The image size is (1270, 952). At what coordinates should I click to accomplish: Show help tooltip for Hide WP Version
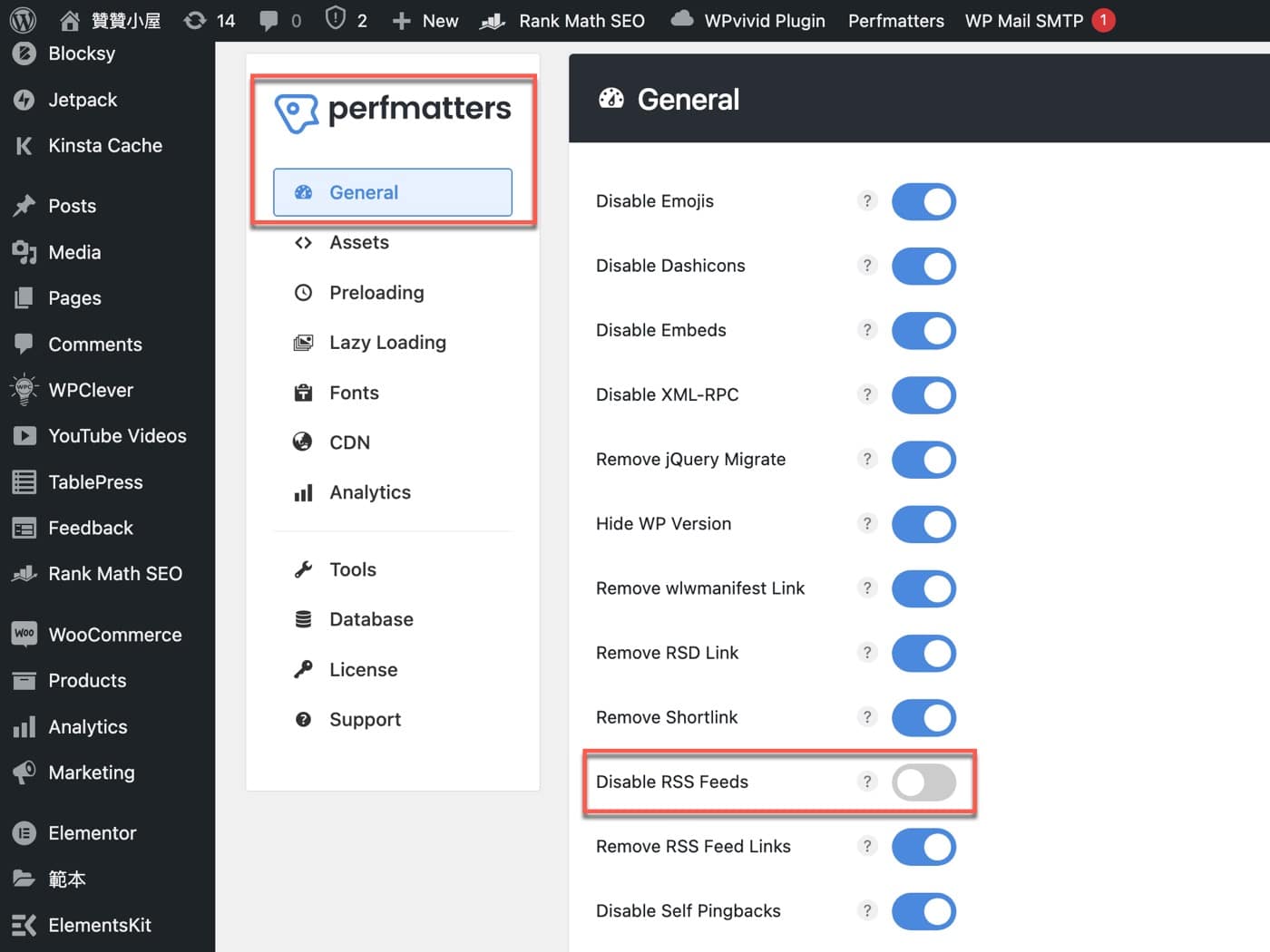point(867,523)
